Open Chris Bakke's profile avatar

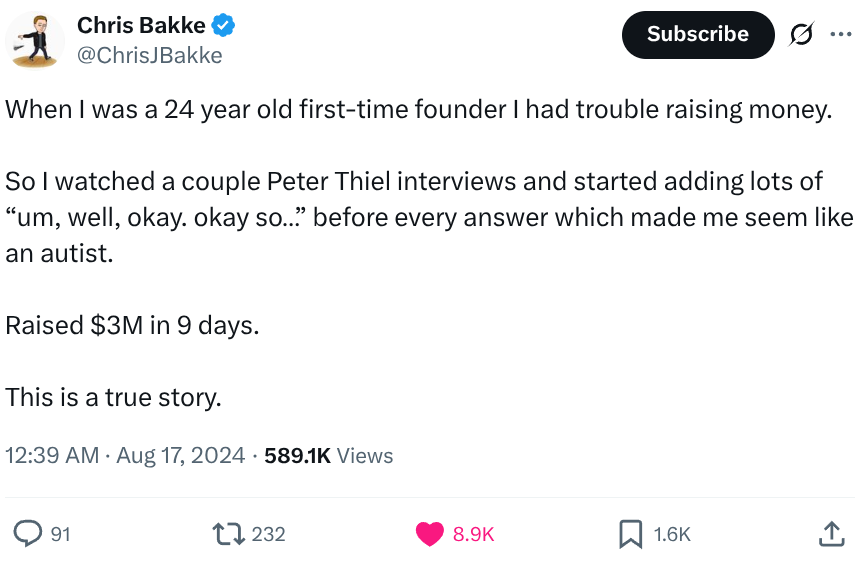[35, 40]
